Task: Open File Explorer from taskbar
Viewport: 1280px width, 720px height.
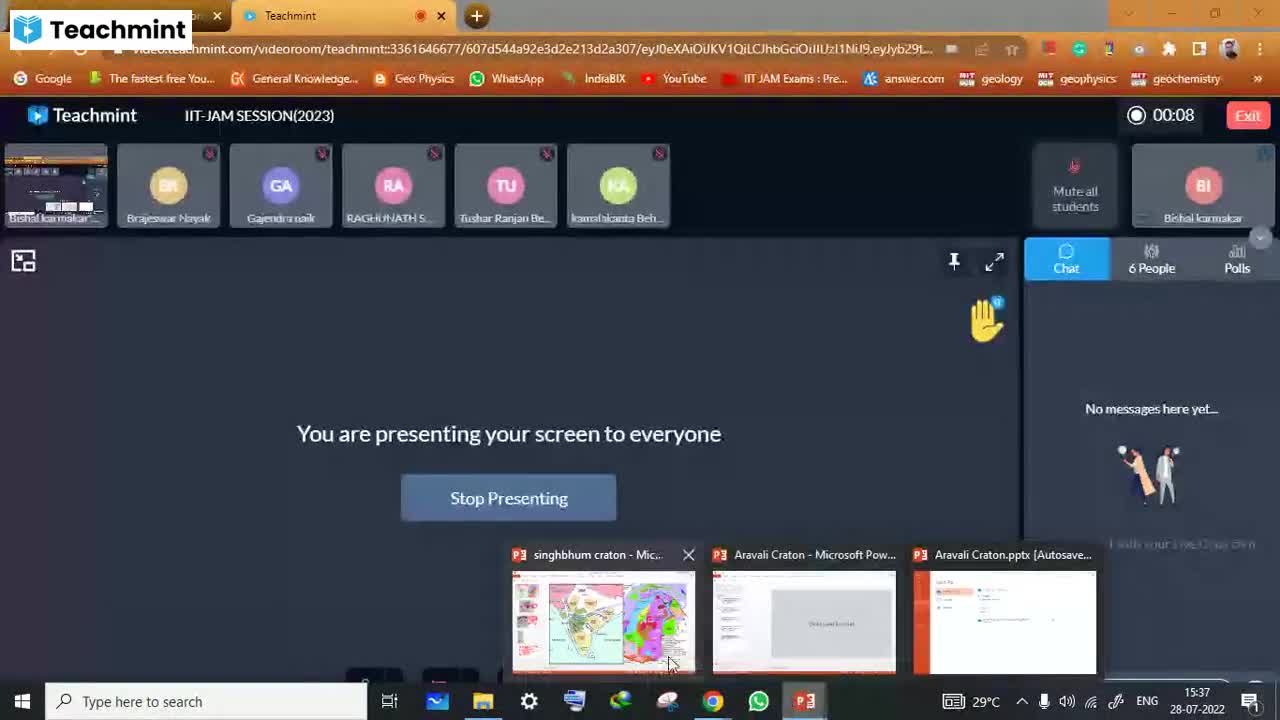Action: (x=483, y=701)
